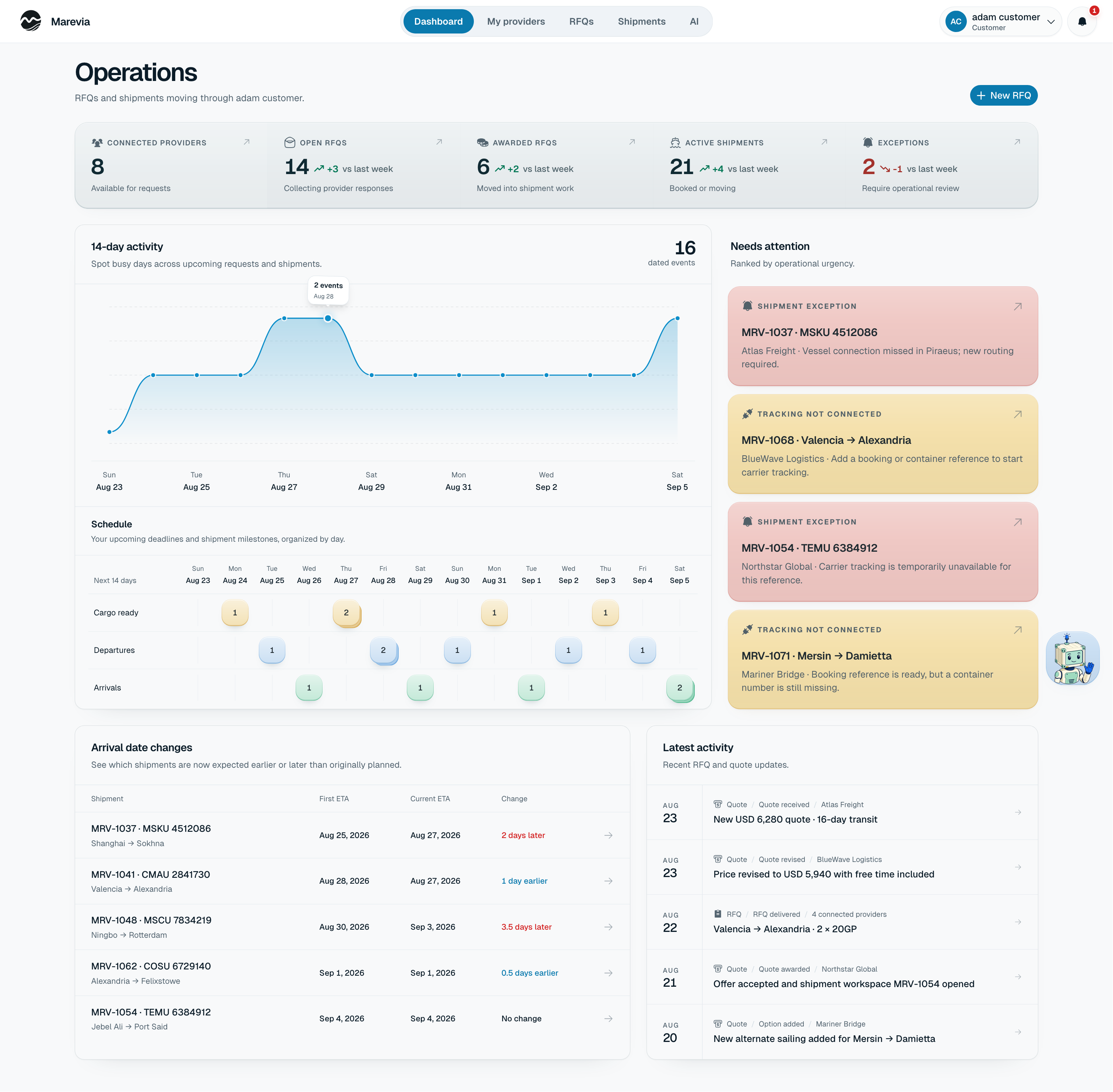Screen dimensions: 1113x1092
Task: Click arrow on MRV-1048 arrival row
Action: point(608,927)
